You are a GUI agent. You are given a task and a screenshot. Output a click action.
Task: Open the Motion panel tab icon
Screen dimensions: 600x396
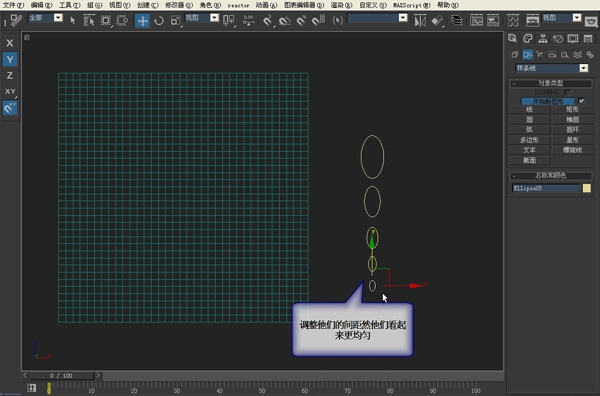click(558, 39)
